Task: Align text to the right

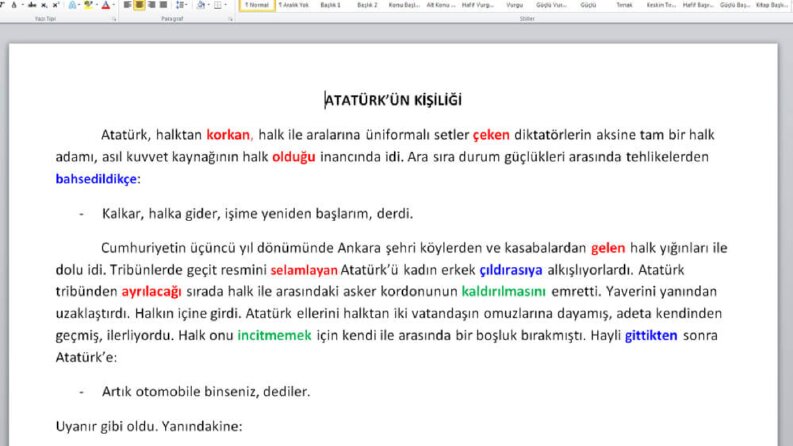Action: tap(151, 5)
